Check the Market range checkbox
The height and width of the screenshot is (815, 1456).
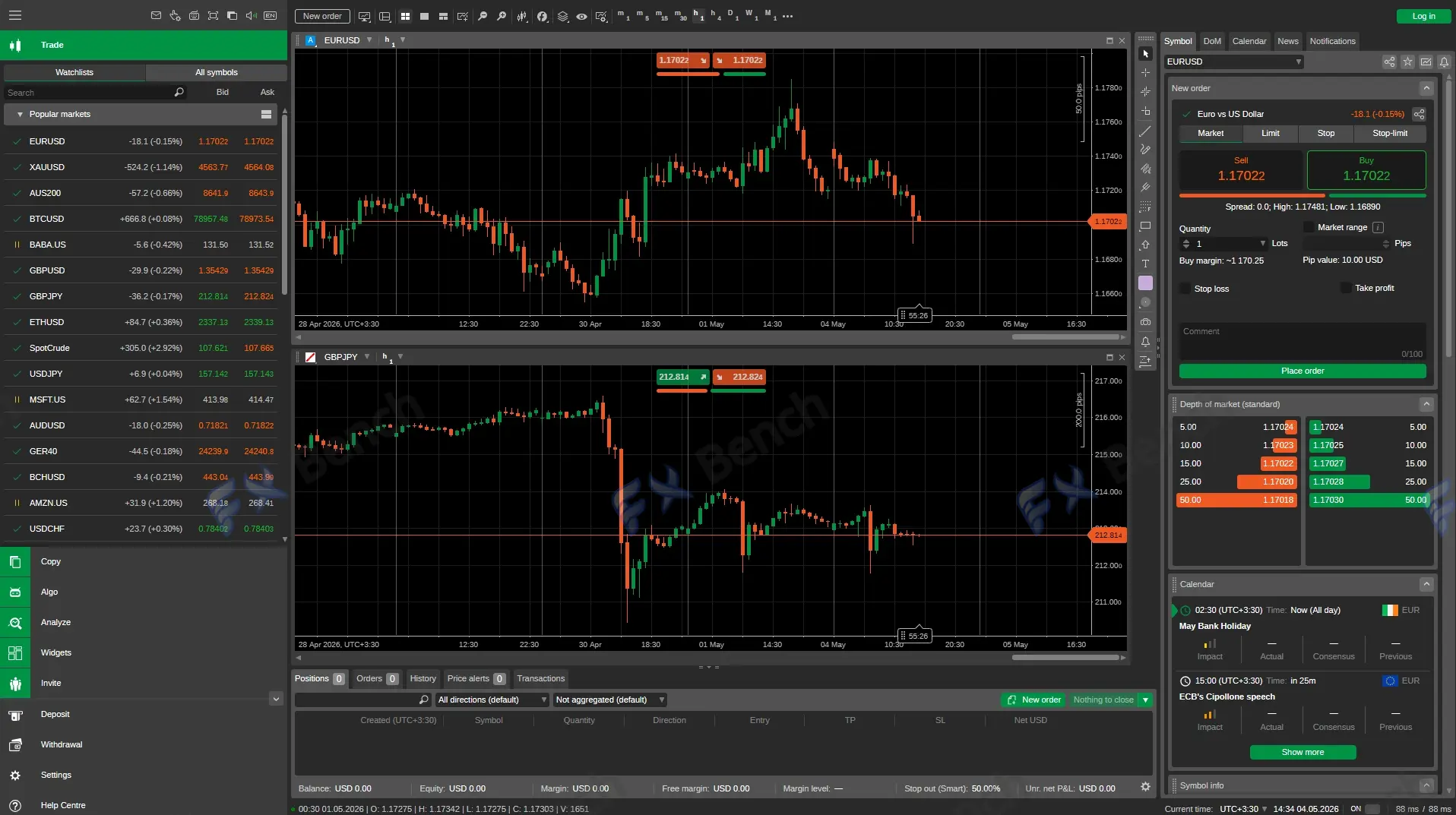pos(1309,227)
